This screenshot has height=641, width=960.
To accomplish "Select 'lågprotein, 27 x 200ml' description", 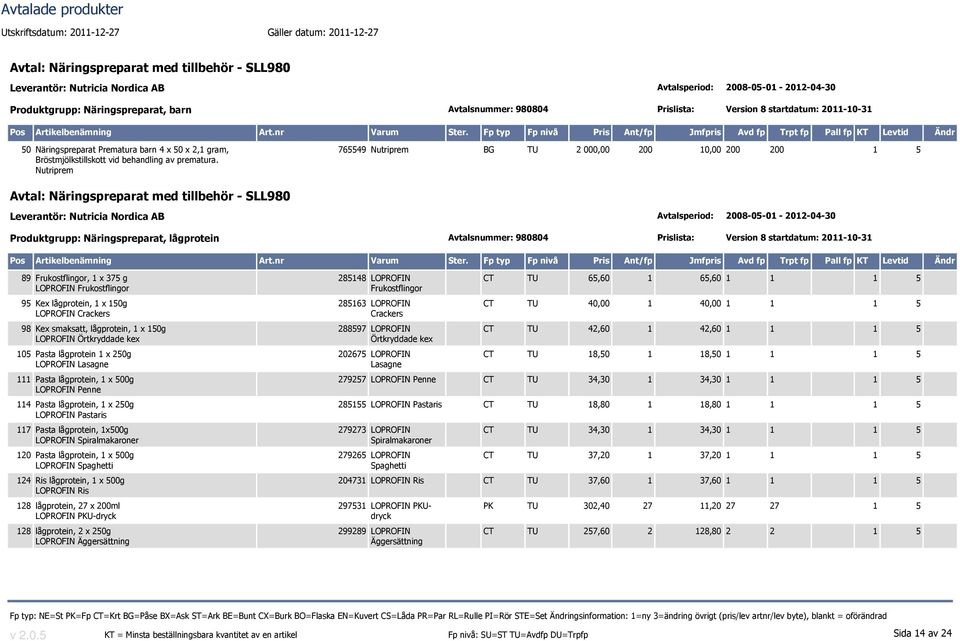I will coord(78,506).
